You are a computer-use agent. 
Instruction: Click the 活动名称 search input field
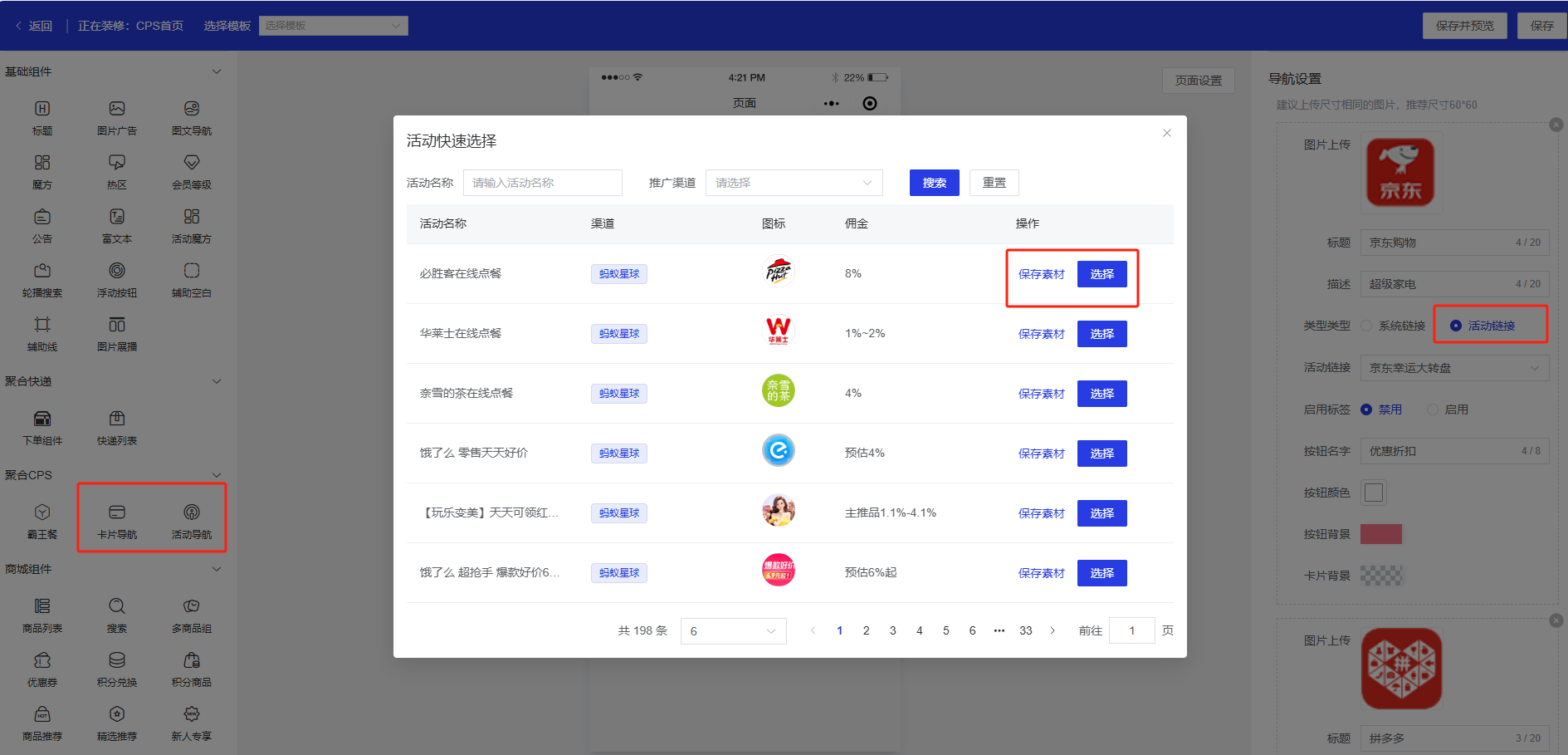pyautogui.click(x=542, y=183)
